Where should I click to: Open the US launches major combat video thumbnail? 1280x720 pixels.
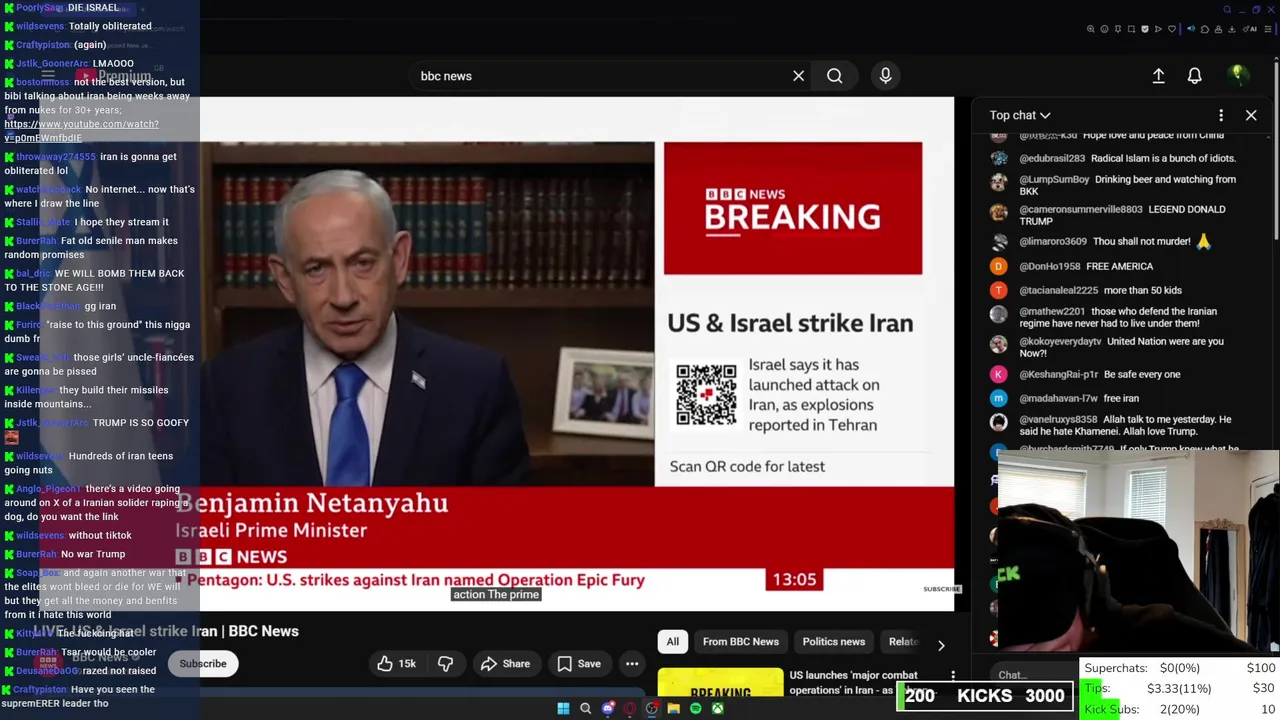[x=720, y=683]
